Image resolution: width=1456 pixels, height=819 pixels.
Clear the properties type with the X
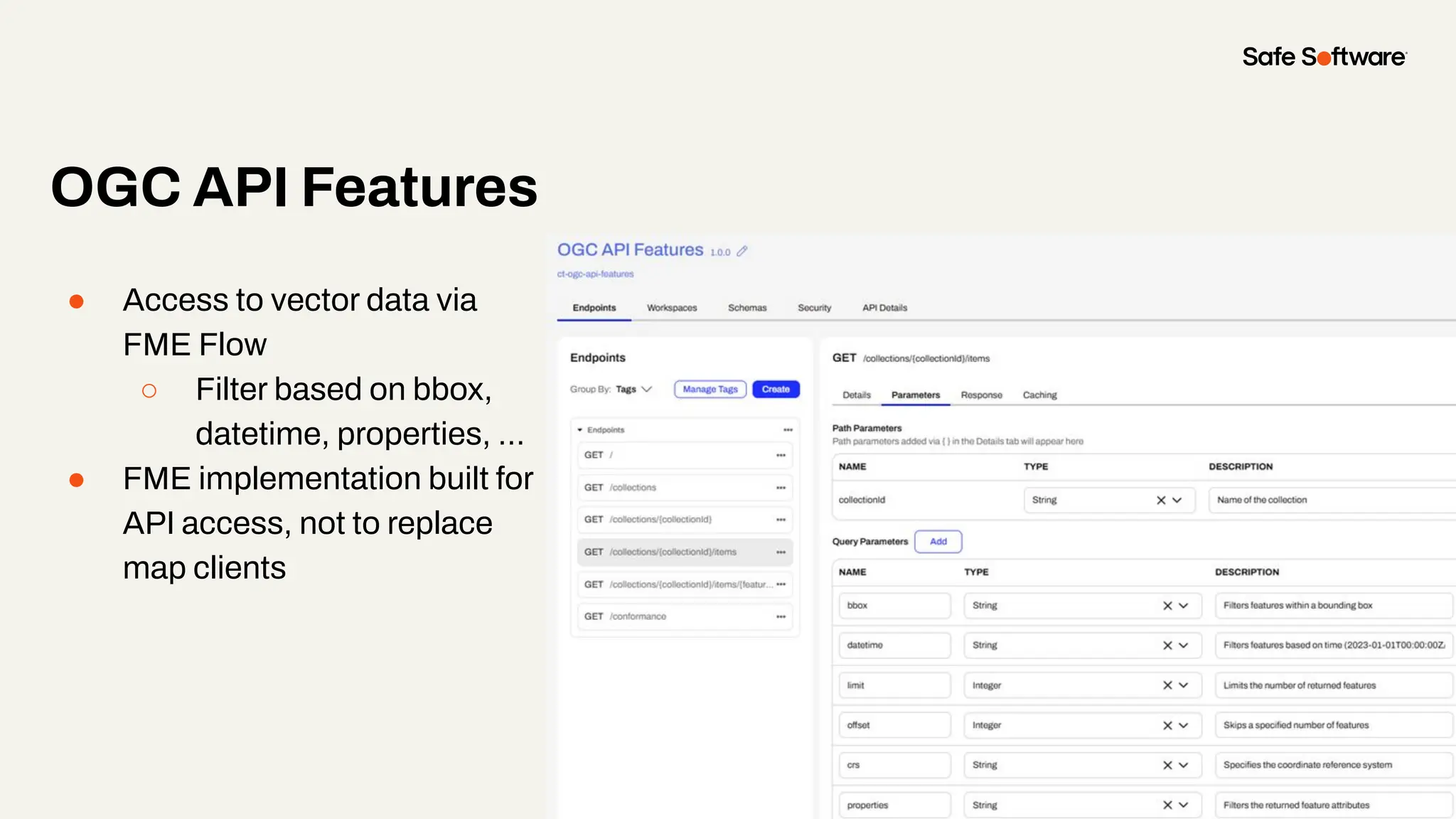tap(1167, 805)
